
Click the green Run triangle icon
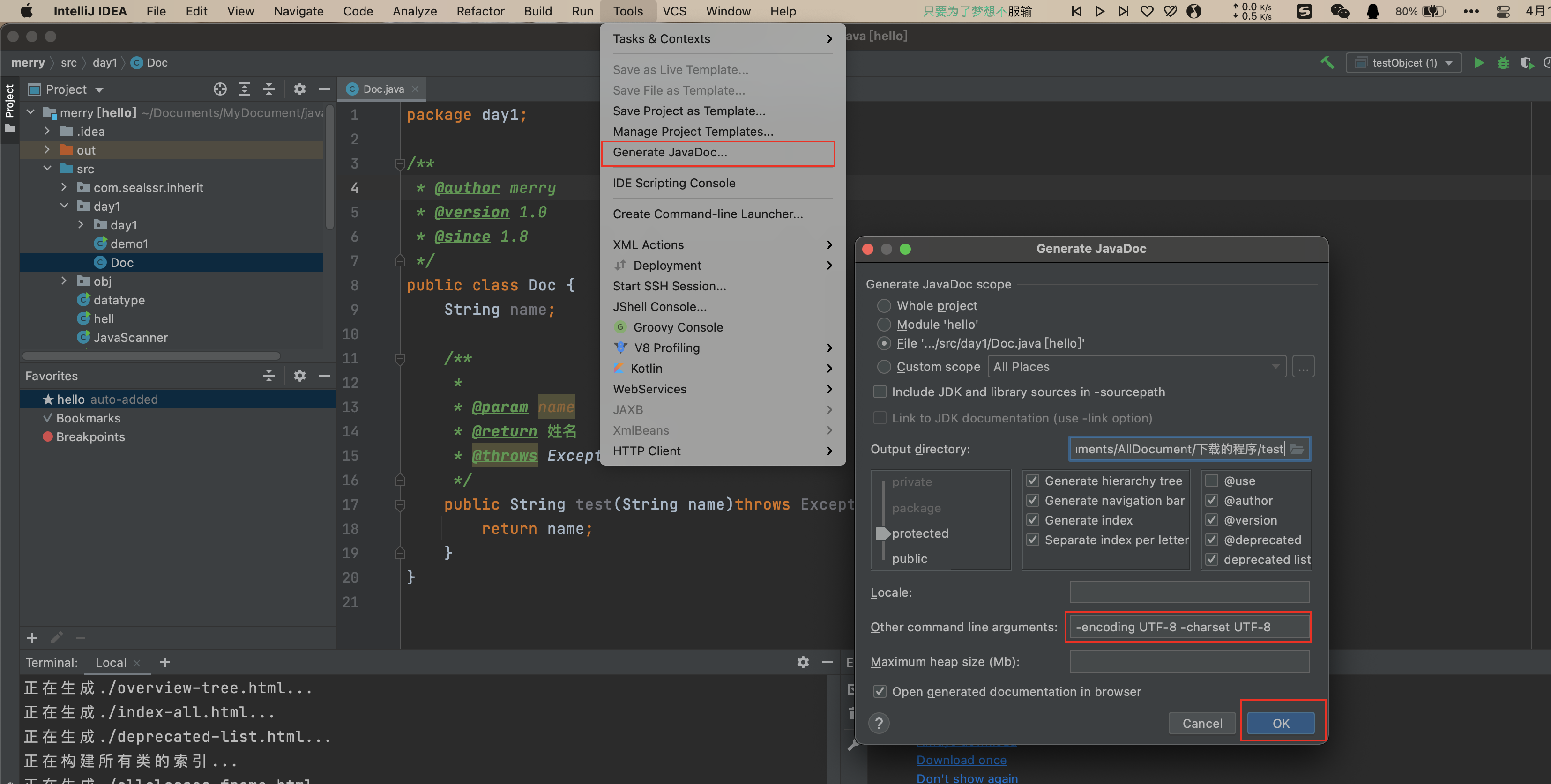(1479, 63)
